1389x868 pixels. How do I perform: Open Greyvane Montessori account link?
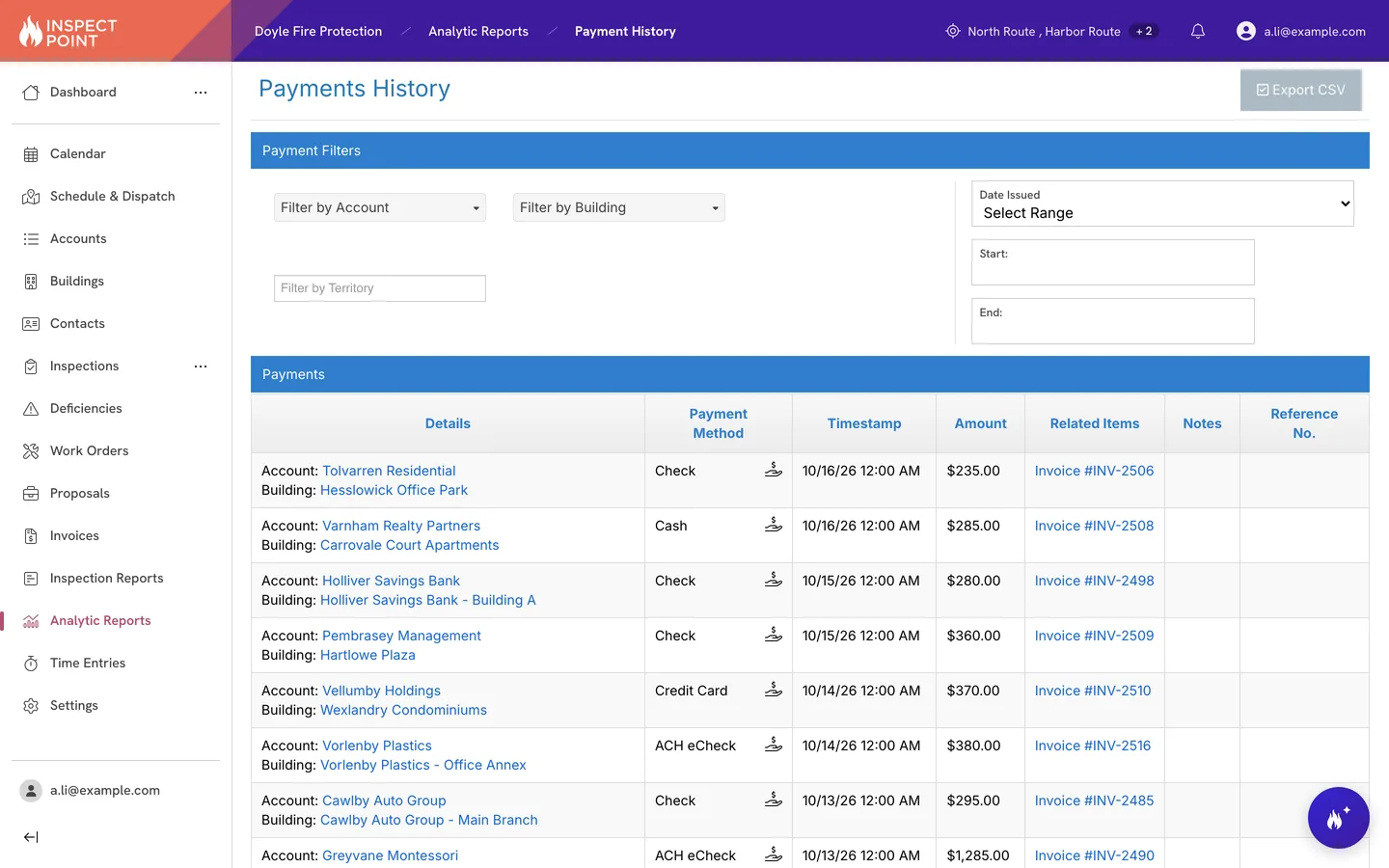pyautogui.click(x=390, y=855)
